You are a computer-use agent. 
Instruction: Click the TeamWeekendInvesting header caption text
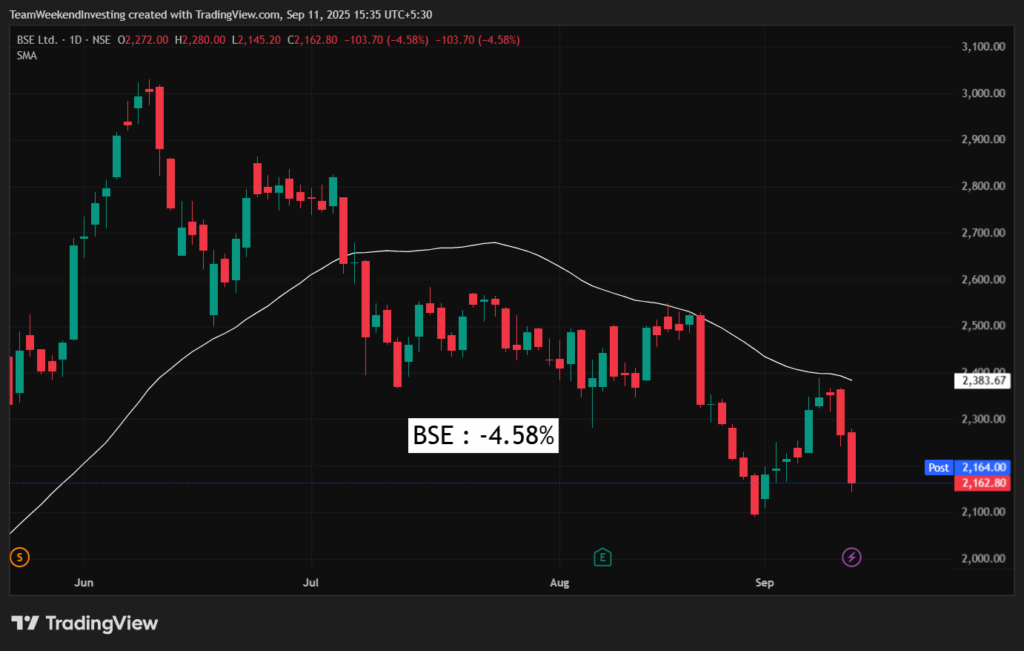pyautogui.click(x=221, y=14)
